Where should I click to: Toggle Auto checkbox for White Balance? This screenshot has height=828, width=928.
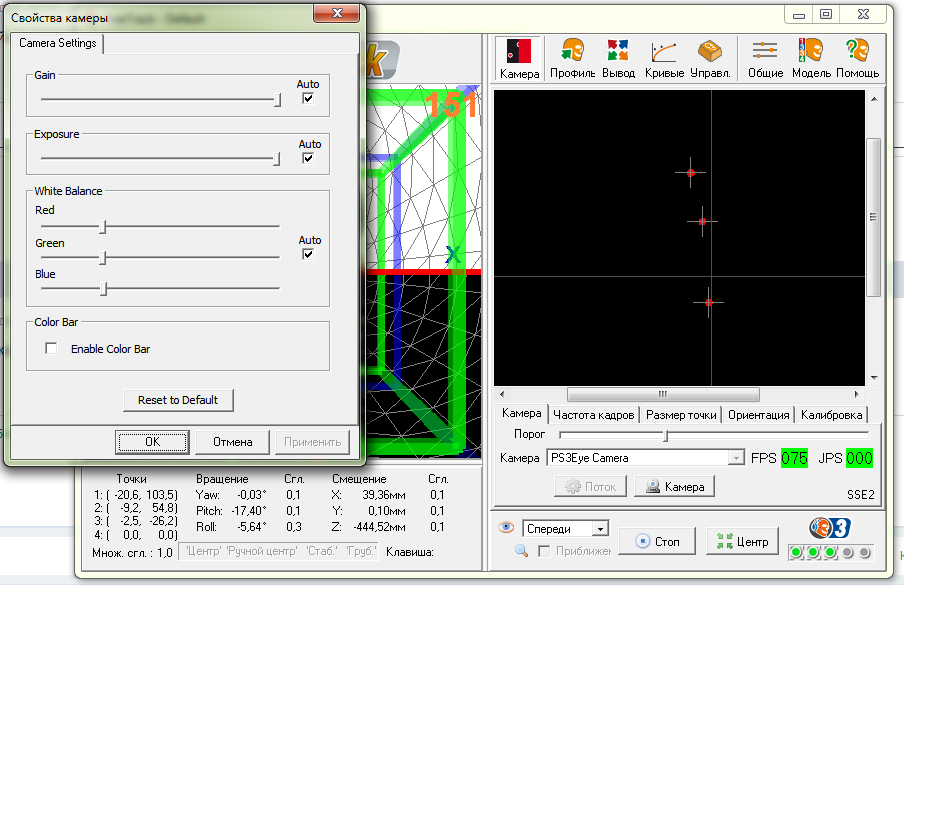click(308, 254)
